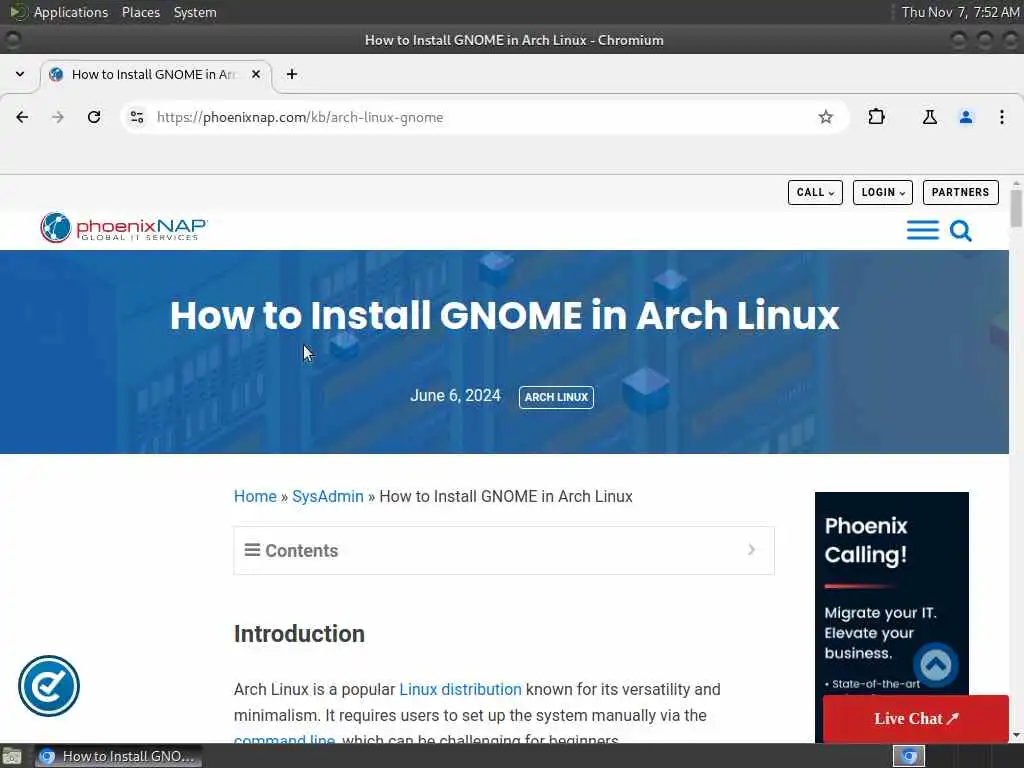The image size is (1024, 768).
Task: Click the clock showing Thu Nov 7
Action: [960, 12]
